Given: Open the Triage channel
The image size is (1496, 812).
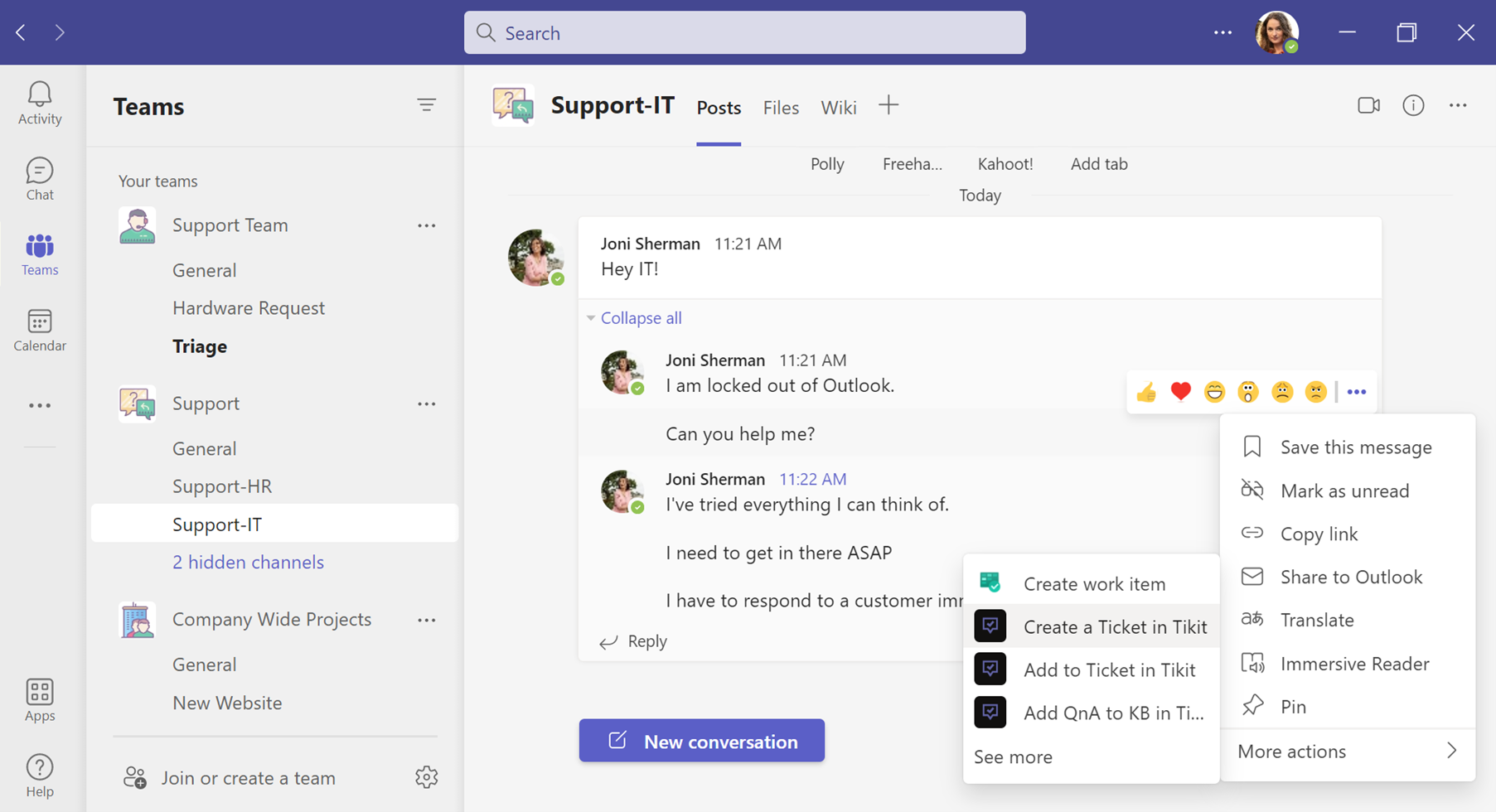Looking at the screenshot, I should click(200, 346).
